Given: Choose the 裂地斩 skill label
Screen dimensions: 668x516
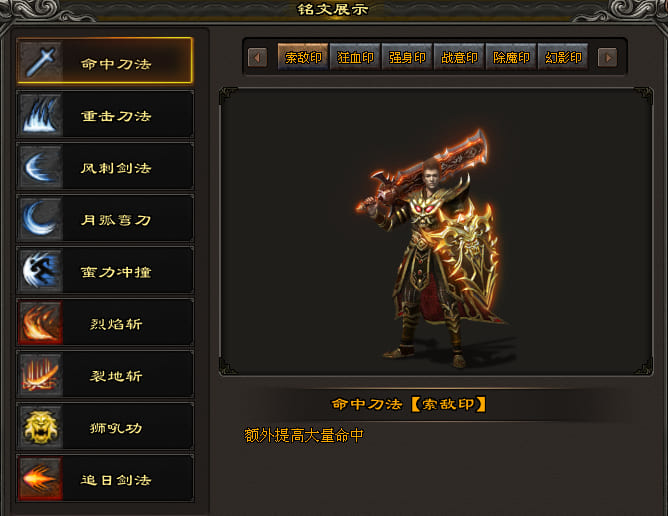Looking at the screenshot, I should 116,376.
